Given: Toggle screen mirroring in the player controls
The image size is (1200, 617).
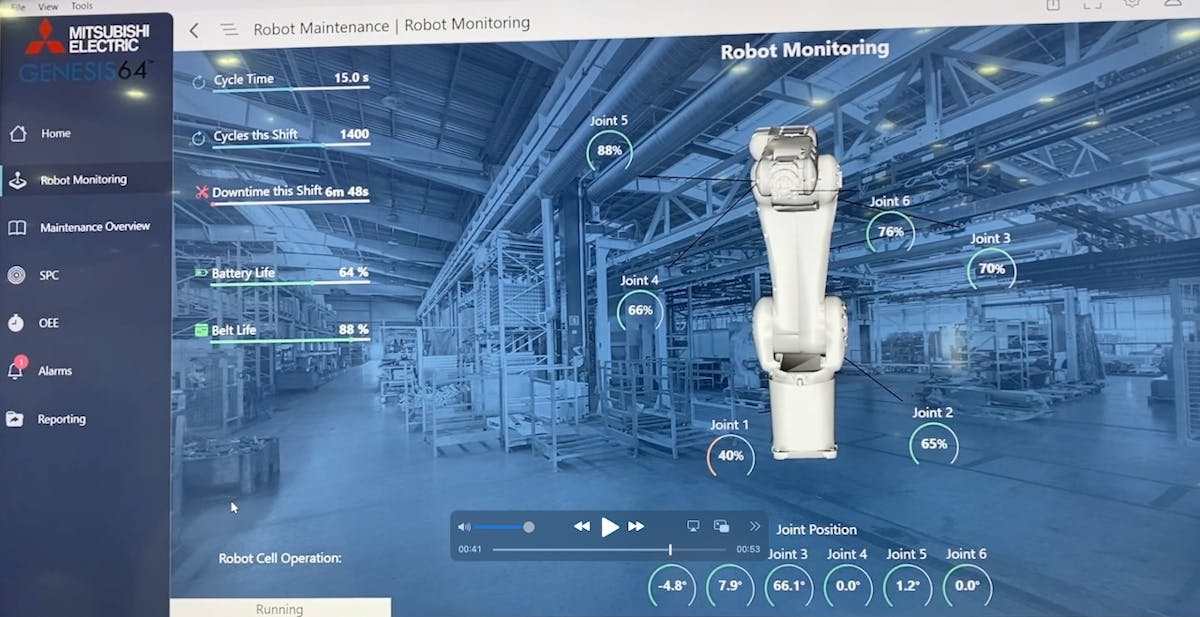Looking at the screenshot, I should coord(692,526).
